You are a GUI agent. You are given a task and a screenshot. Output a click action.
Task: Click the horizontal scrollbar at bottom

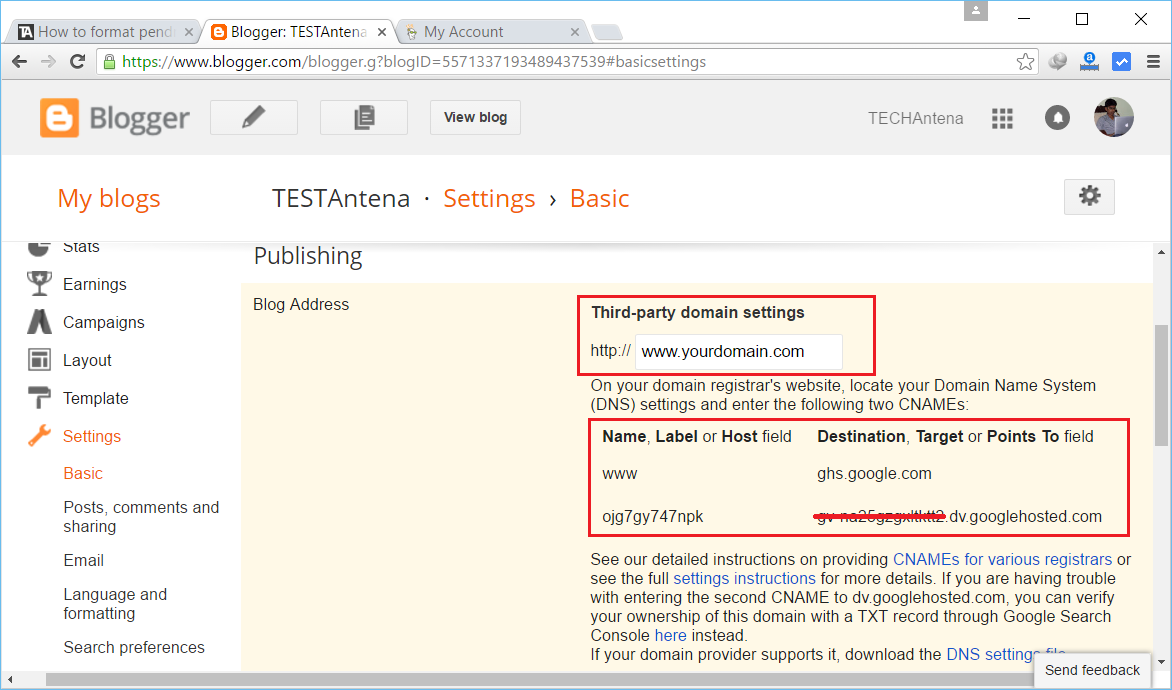[x=538, y=679]
